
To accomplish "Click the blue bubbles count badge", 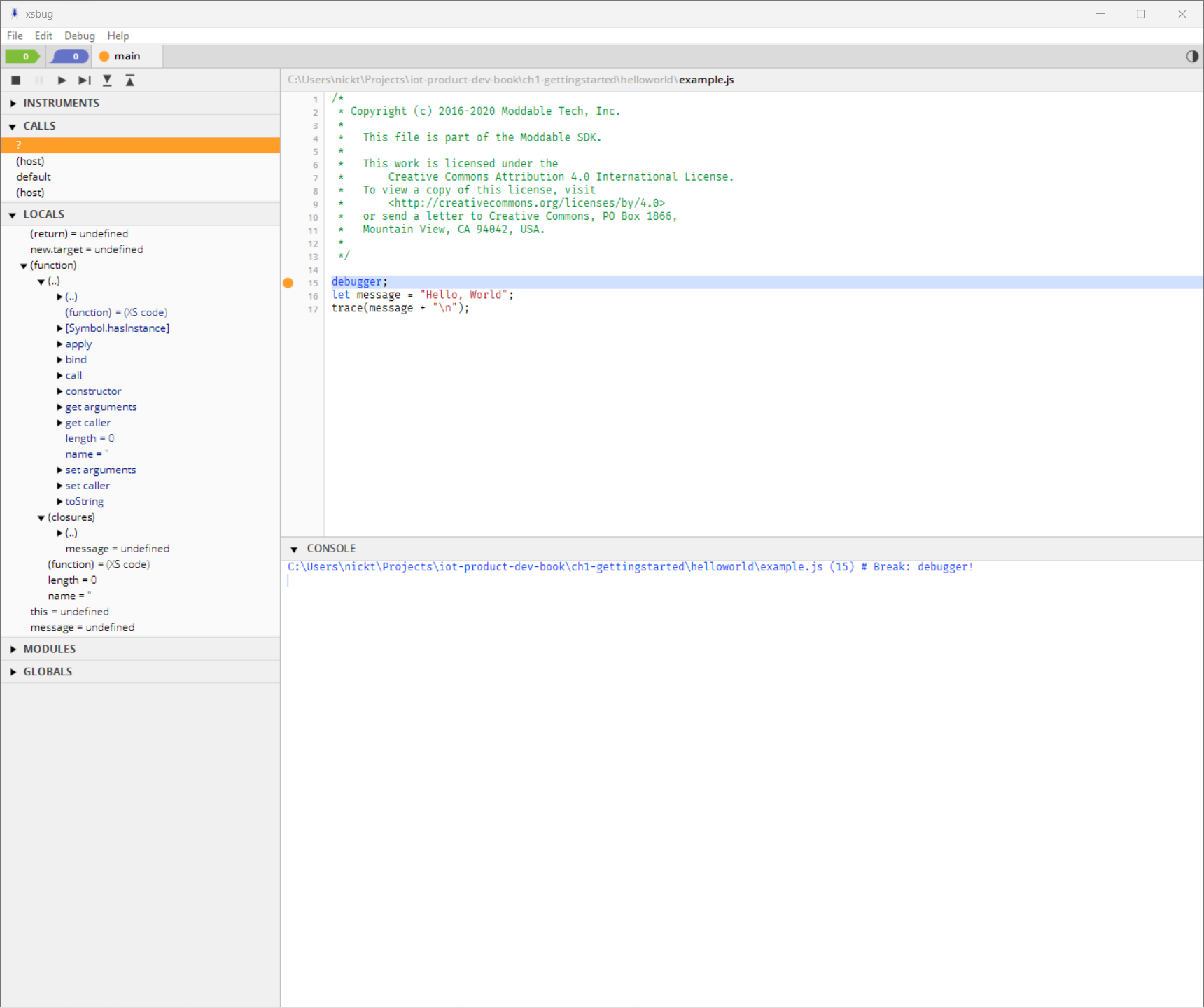I will coord(69,56).
